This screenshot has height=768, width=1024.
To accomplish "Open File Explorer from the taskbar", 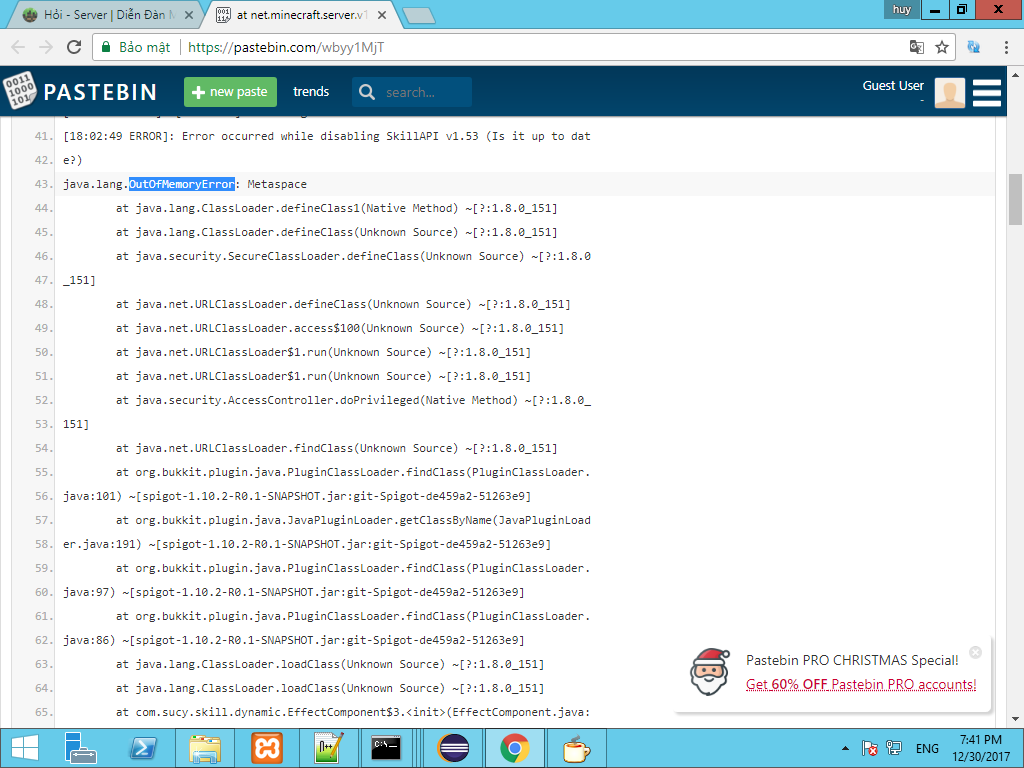I will [204, 748].
